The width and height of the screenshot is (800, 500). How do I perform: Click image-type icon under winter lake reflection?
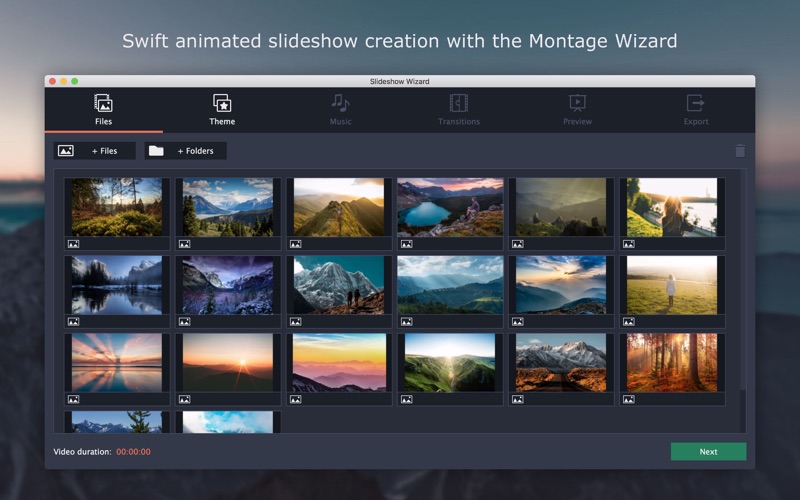(x=73, y=321)
